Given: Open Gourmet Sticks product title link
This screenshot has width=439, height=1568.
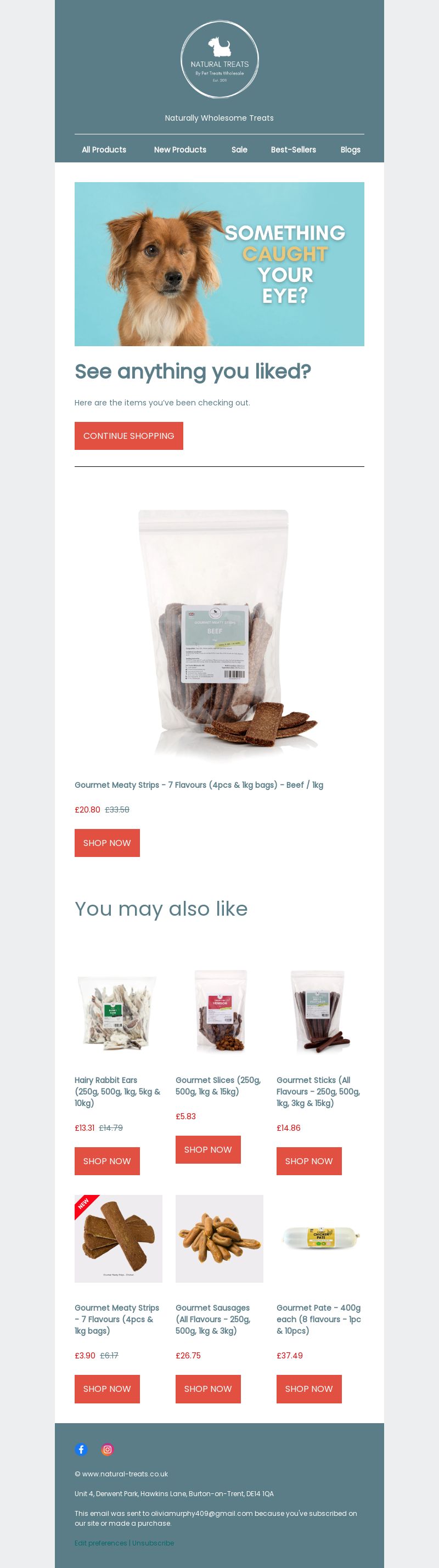Looking at the screenshot, I should coord(318,1091).
